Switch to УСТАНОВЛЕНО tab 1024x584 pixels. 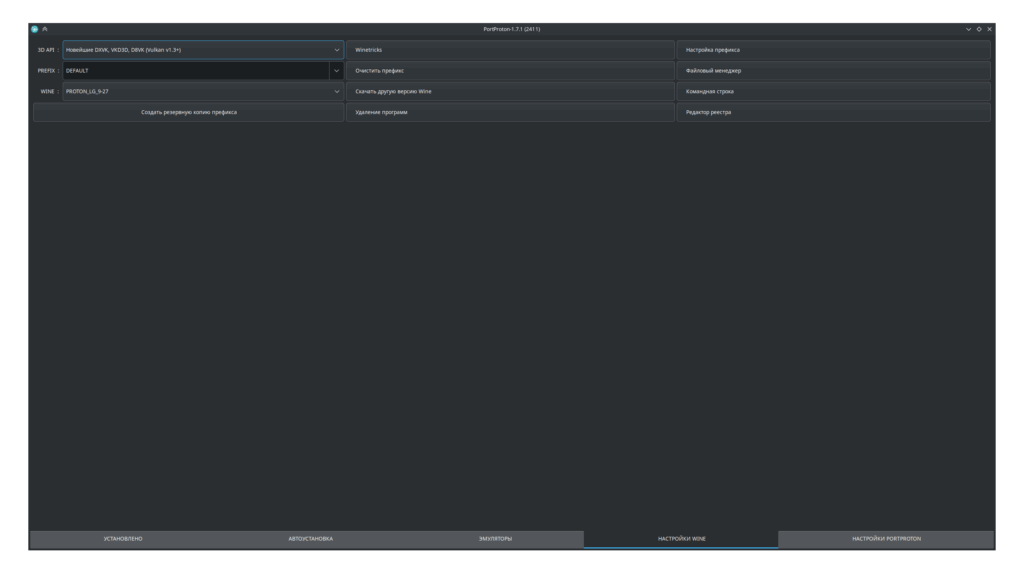(123, 539)
